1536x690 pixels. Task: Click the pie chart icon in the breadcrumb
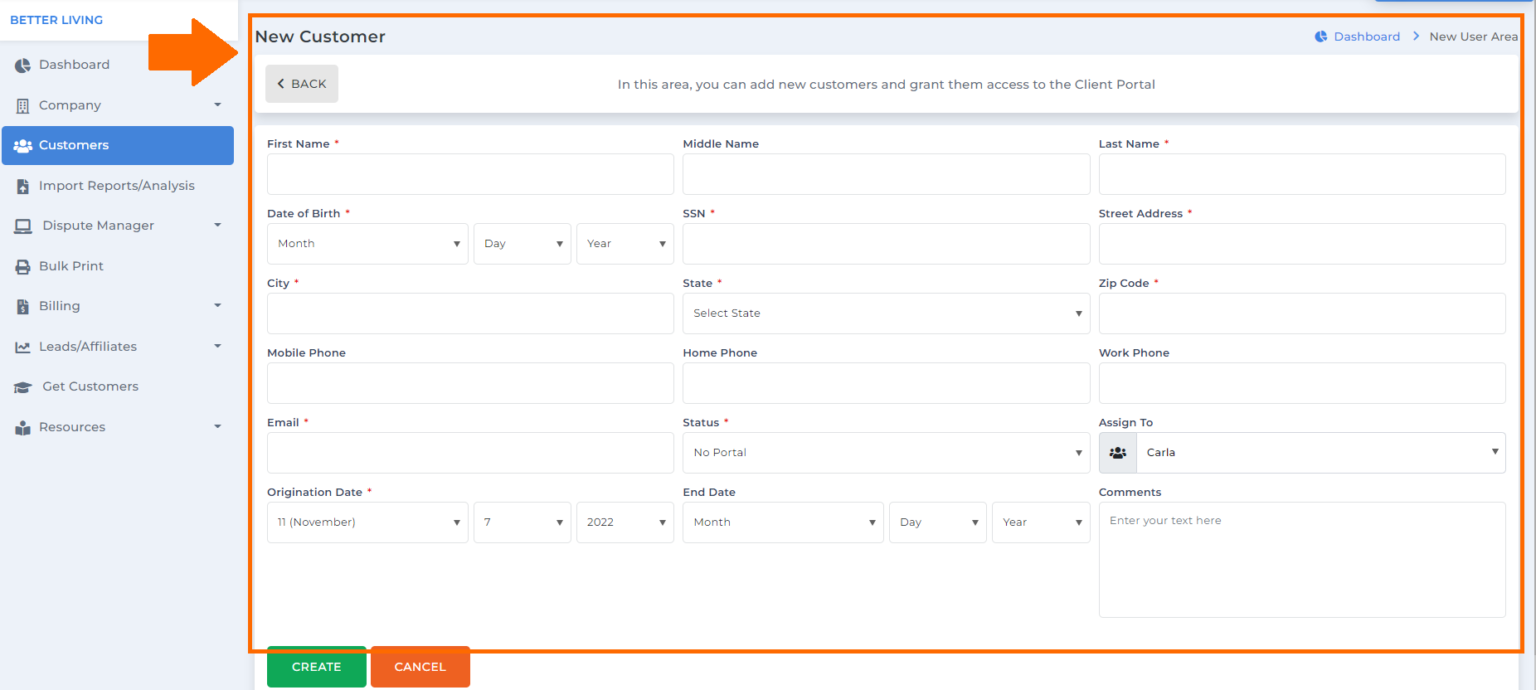click(x=1320, y=36)
